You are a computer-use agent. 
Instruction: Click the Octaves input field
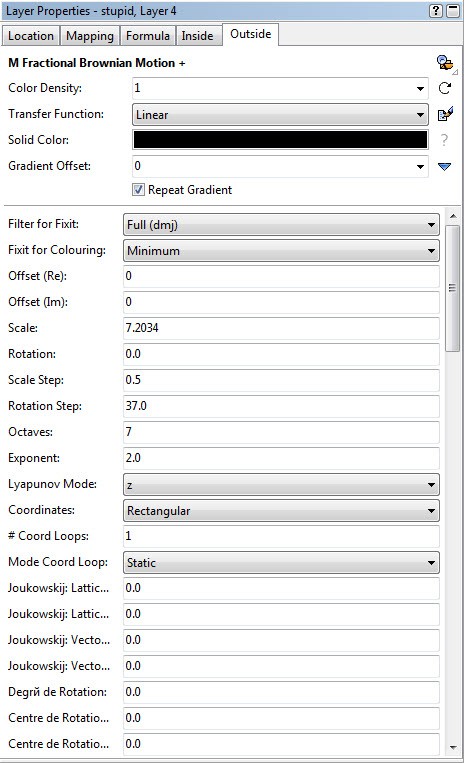281,432
